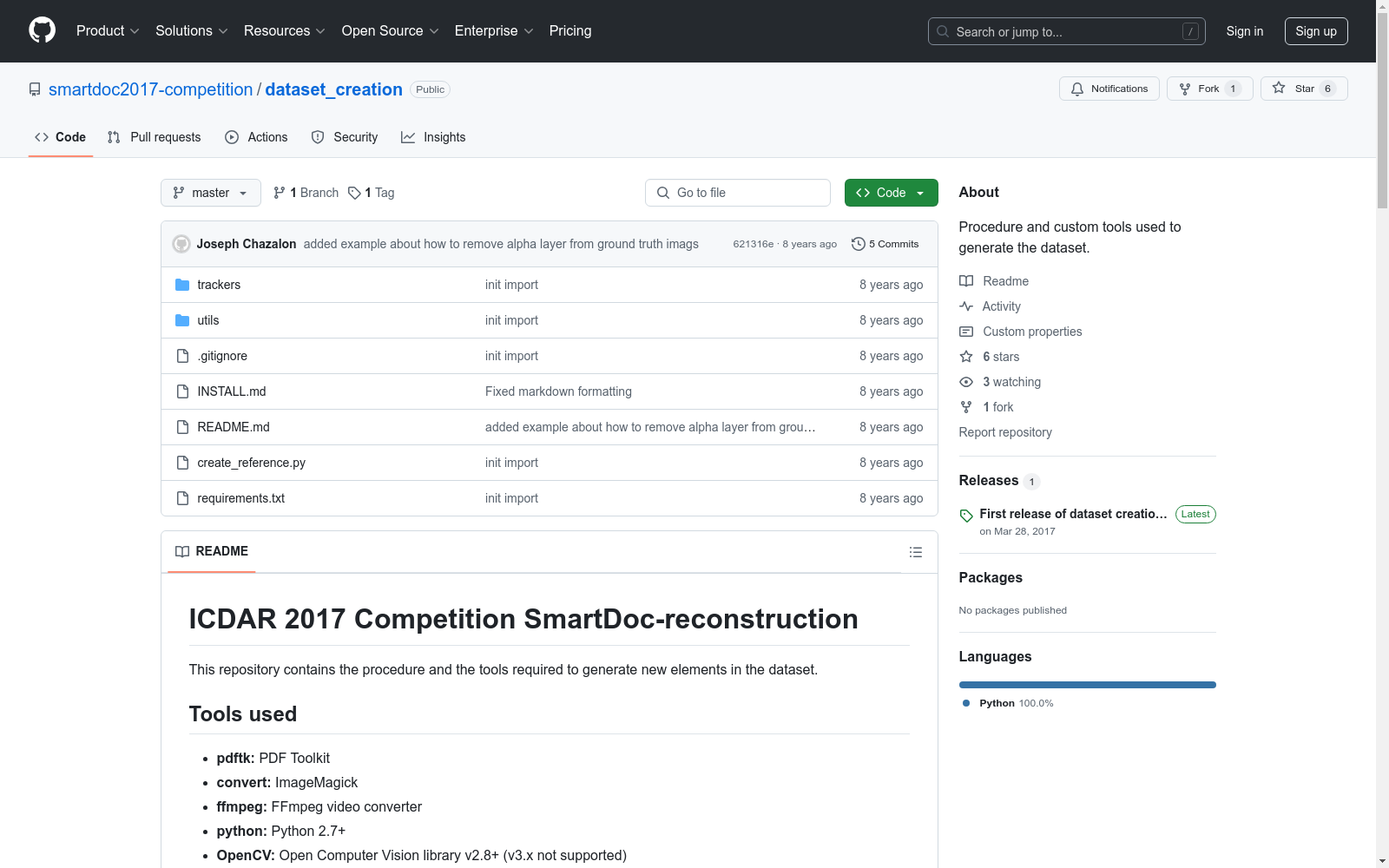Image resolution: width=1389 pixels, height=868 pixels.
Task: Open the .gitignore file
Action: [x=222, y=356]
